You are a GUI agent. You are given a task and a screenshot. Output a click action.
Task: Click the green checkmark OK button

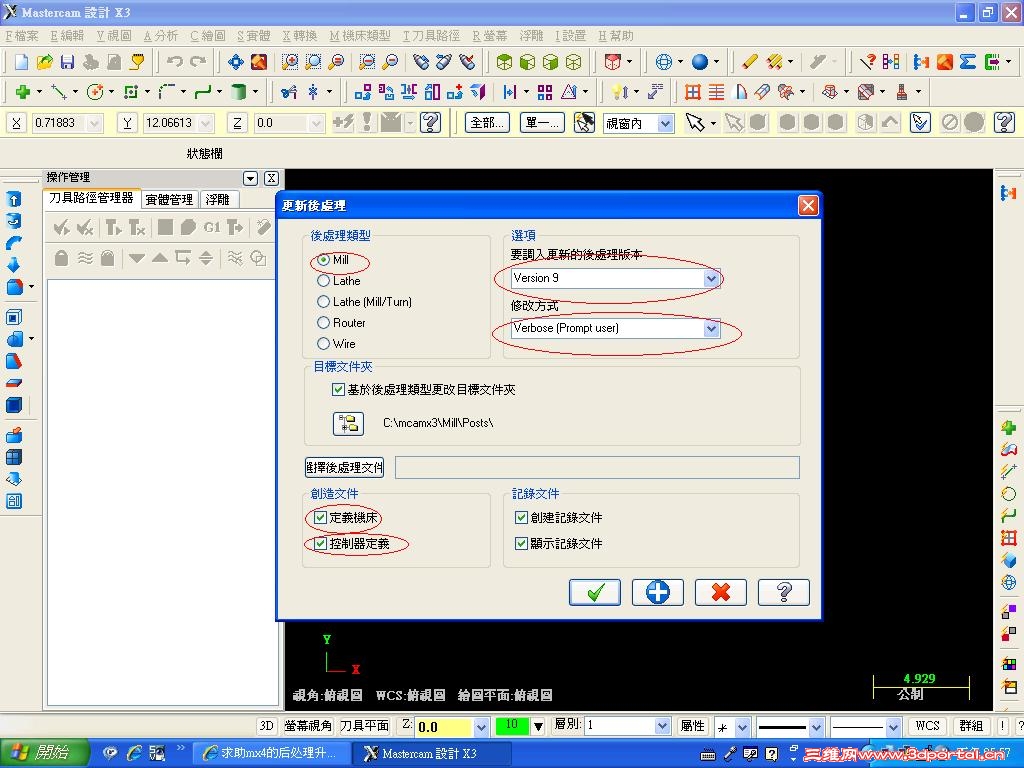tap(594, 592)
